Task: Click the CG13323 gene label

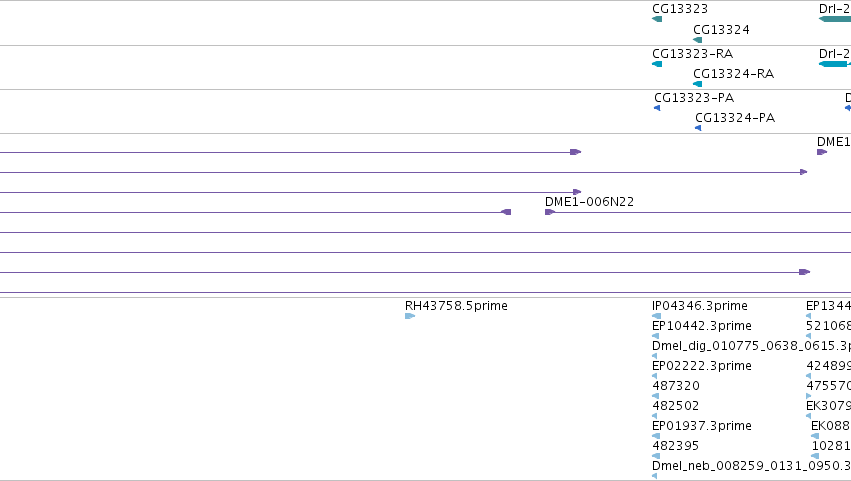Action: (x=679, y=9)
